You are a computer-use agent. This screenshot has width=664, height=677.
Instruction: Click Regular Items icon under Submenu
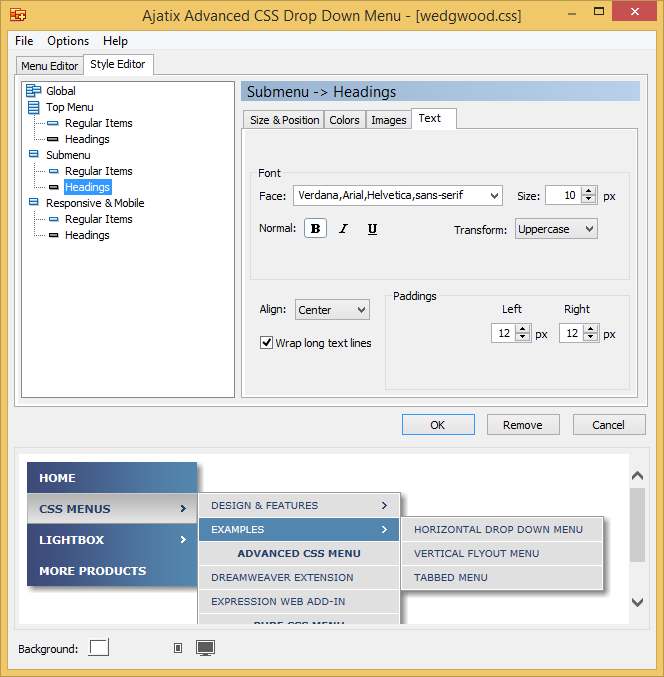pyautogui.click(x=54, y=171)
